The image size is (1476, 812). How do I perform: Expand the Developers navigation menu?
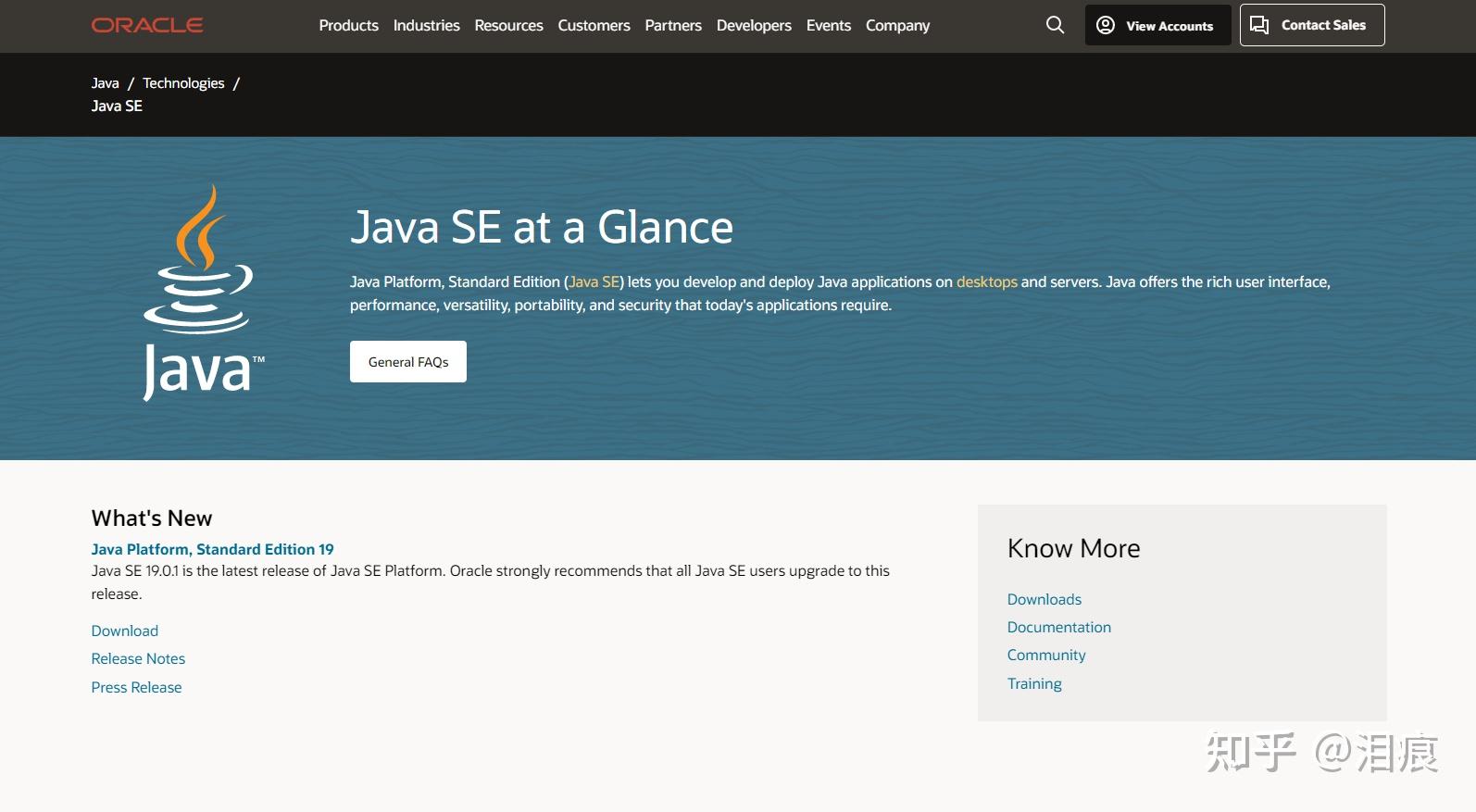coord(754,26)
